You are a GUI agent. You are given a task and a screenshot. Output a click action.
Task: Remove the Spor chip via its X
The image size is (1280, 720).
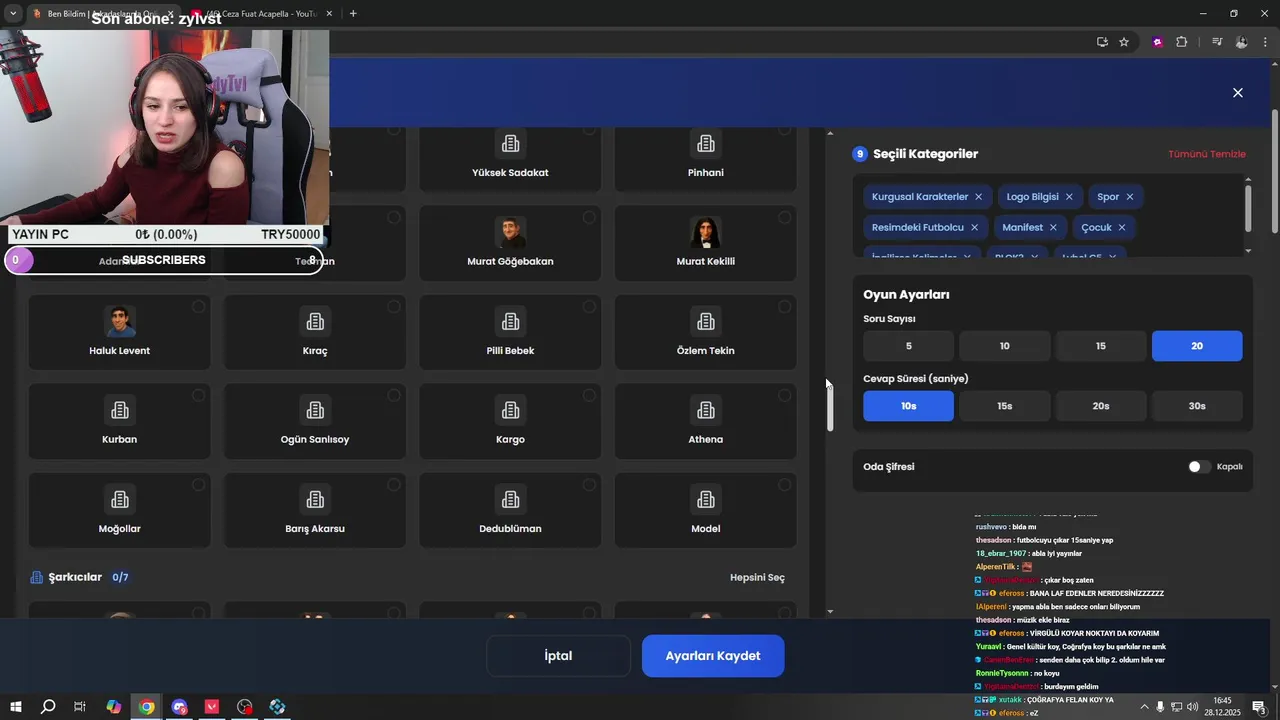point(1130,197)
